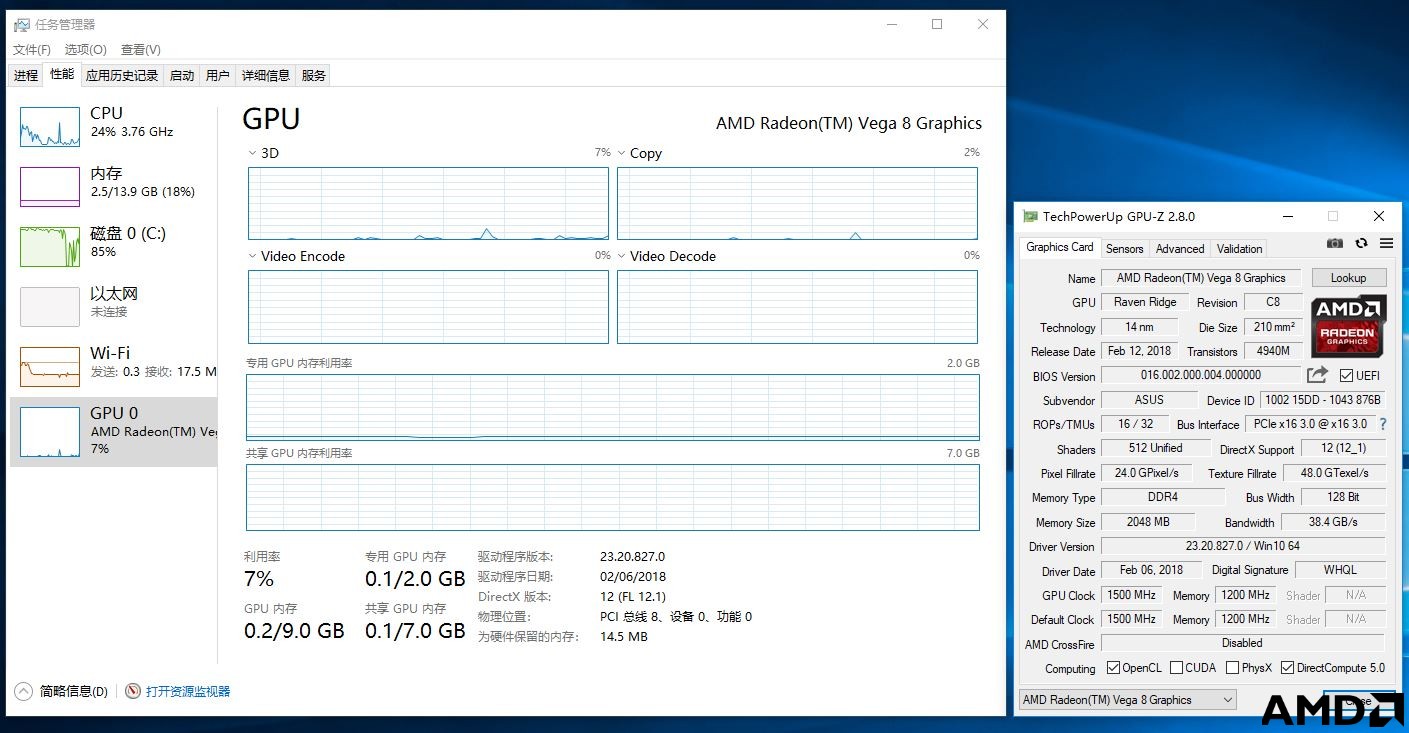The width and height of the screenshot is (1409, 733).
Task: Toggle the OpenCL checkbox
Action: tap(1114, 668)
